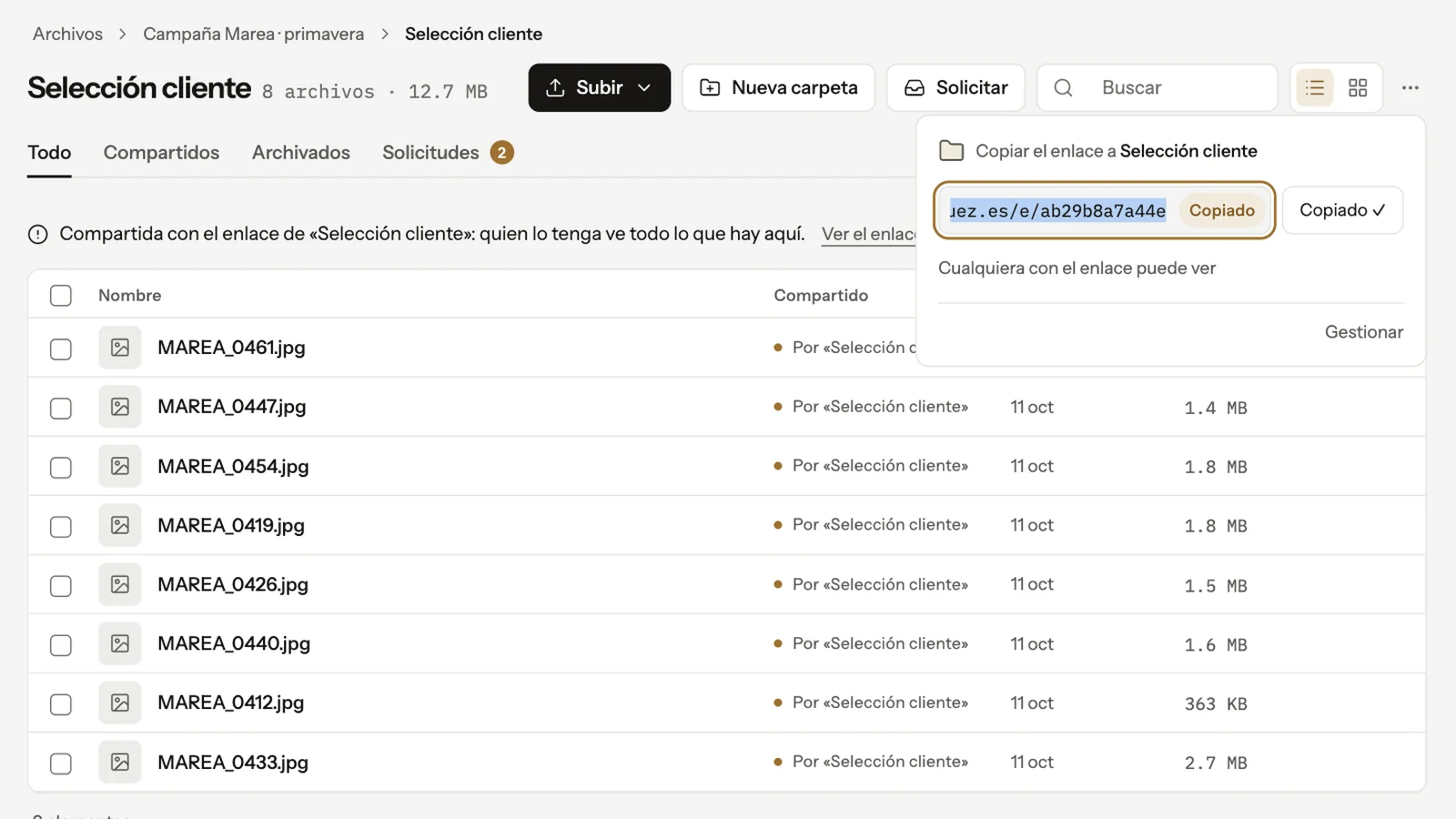Mark the MAREA_0433.jpg checkbox
Screen dimensions: 1456x819
point(61,763)
